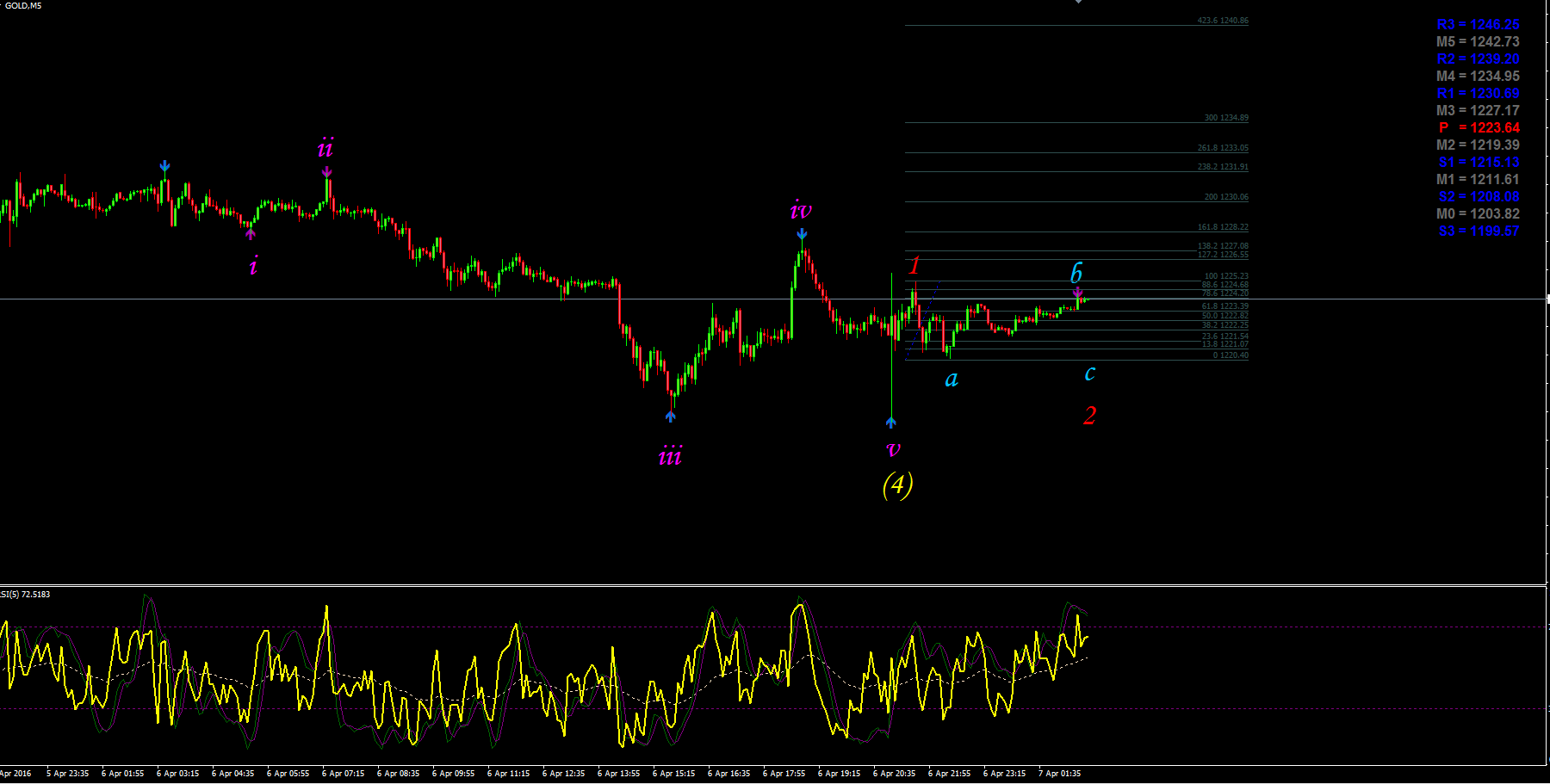The height and width of the screenshot is (784, 1550).
Task: Click pivot level 'R3 = 1246.25'
Action: pos(1478,24)
